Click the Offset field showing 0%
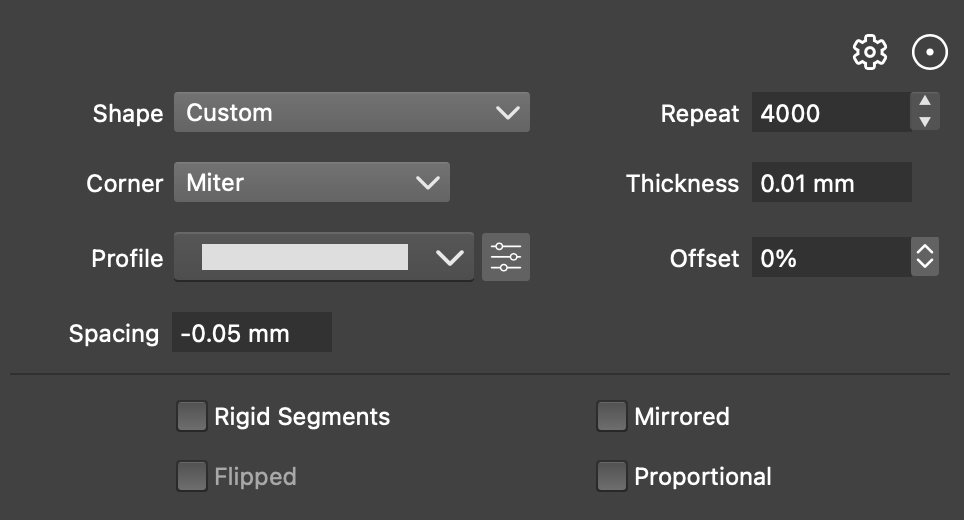Image resolution: width=964 pixels, height=520 pixels. tap(831, 257)
